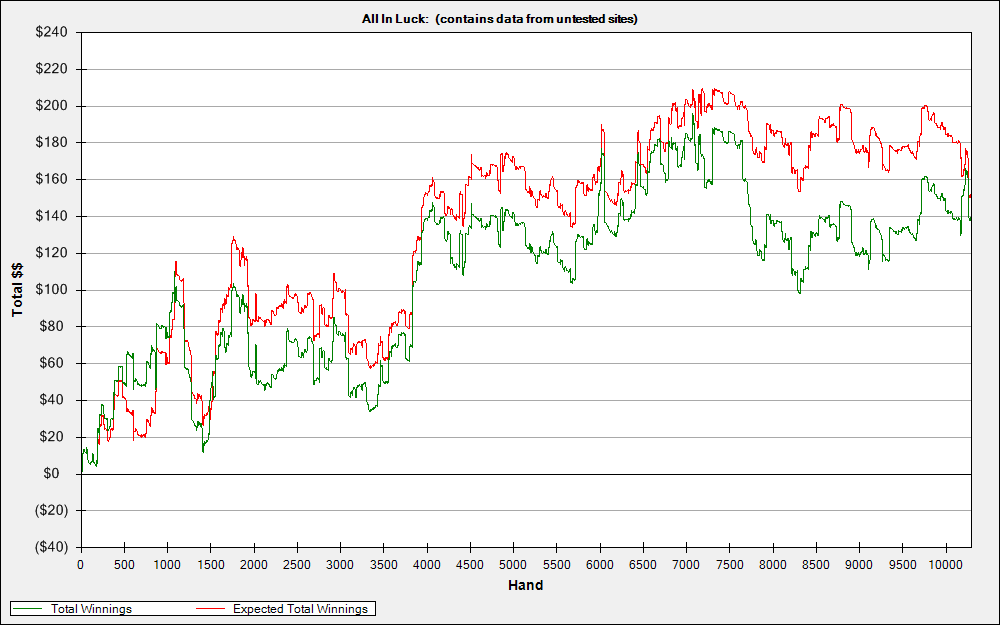Click the $240 y-axis label
The height and width of the screenshot is (625, 1000).
click(x=52, y=32)
